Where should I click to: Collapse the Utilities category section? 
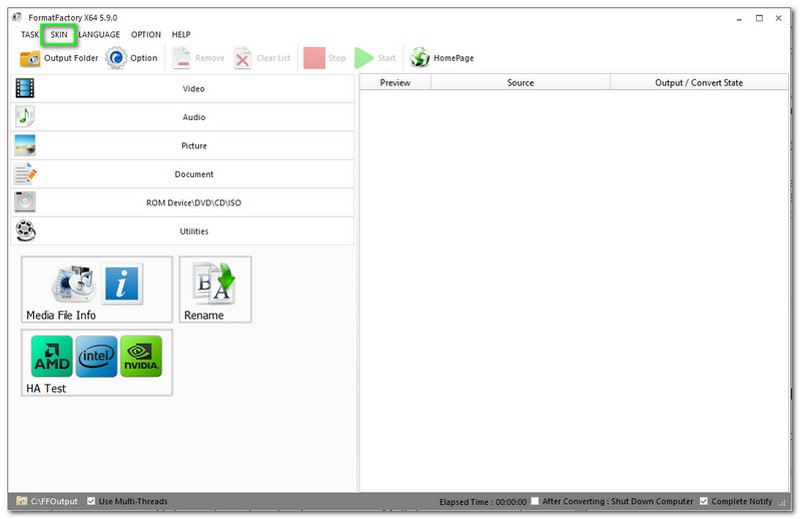[x=183, y=231]
